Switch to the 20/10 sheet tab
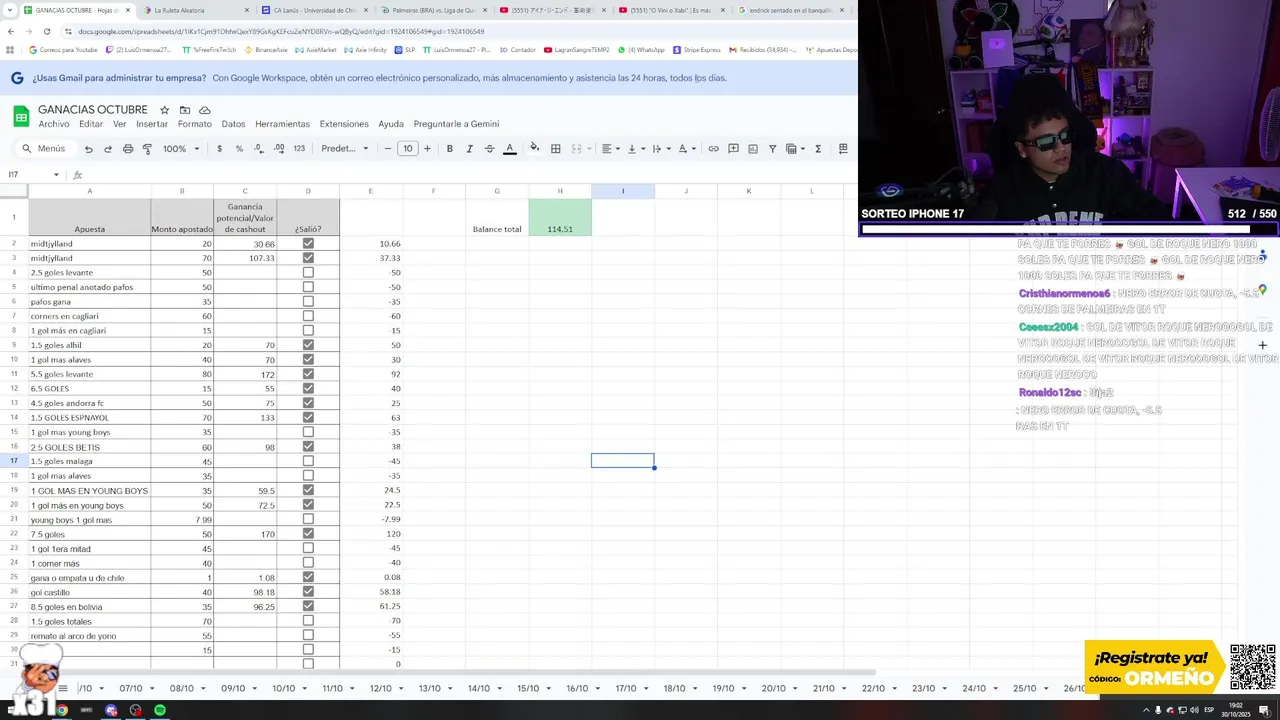This screenshot has height=720, width=1280. [773, 689]
